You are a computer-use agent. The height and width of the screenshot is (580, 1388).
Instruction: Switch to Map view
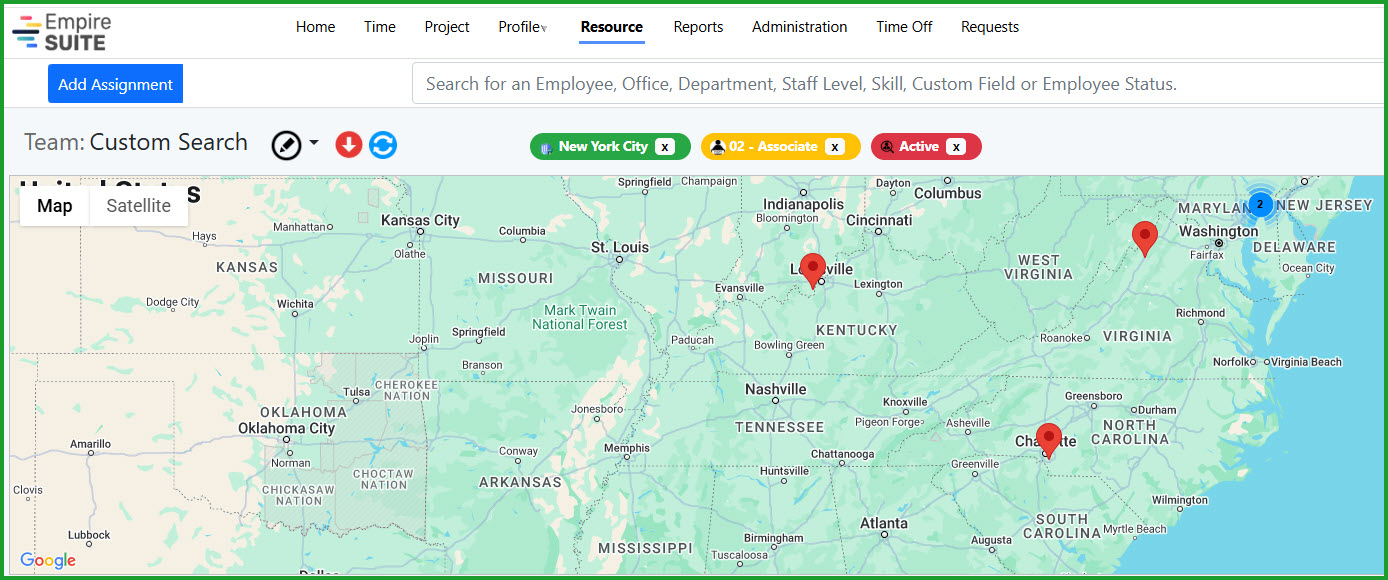[55, 206]
